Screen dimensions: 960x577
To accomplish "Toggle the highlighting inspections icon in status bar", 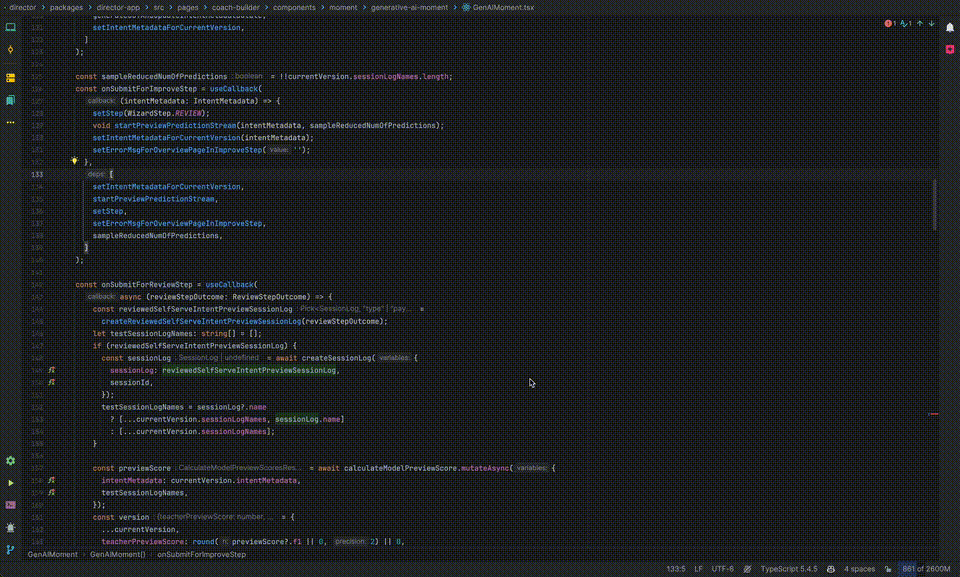I will coord(747,569).
